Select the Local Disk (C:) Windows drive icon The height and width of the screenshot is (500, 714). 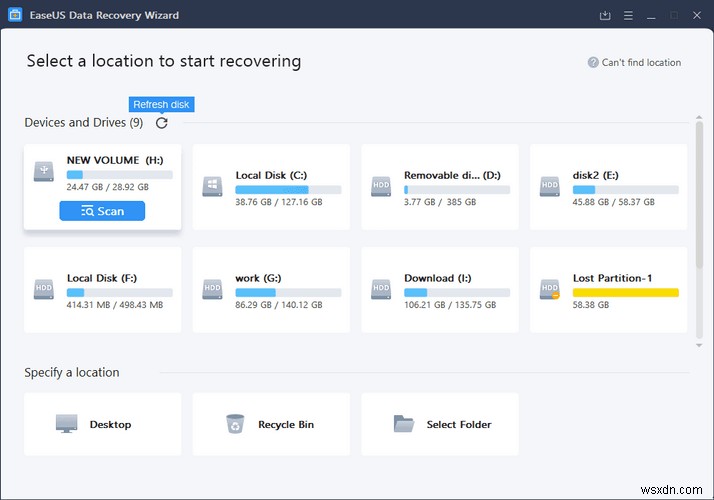[212, 186]
